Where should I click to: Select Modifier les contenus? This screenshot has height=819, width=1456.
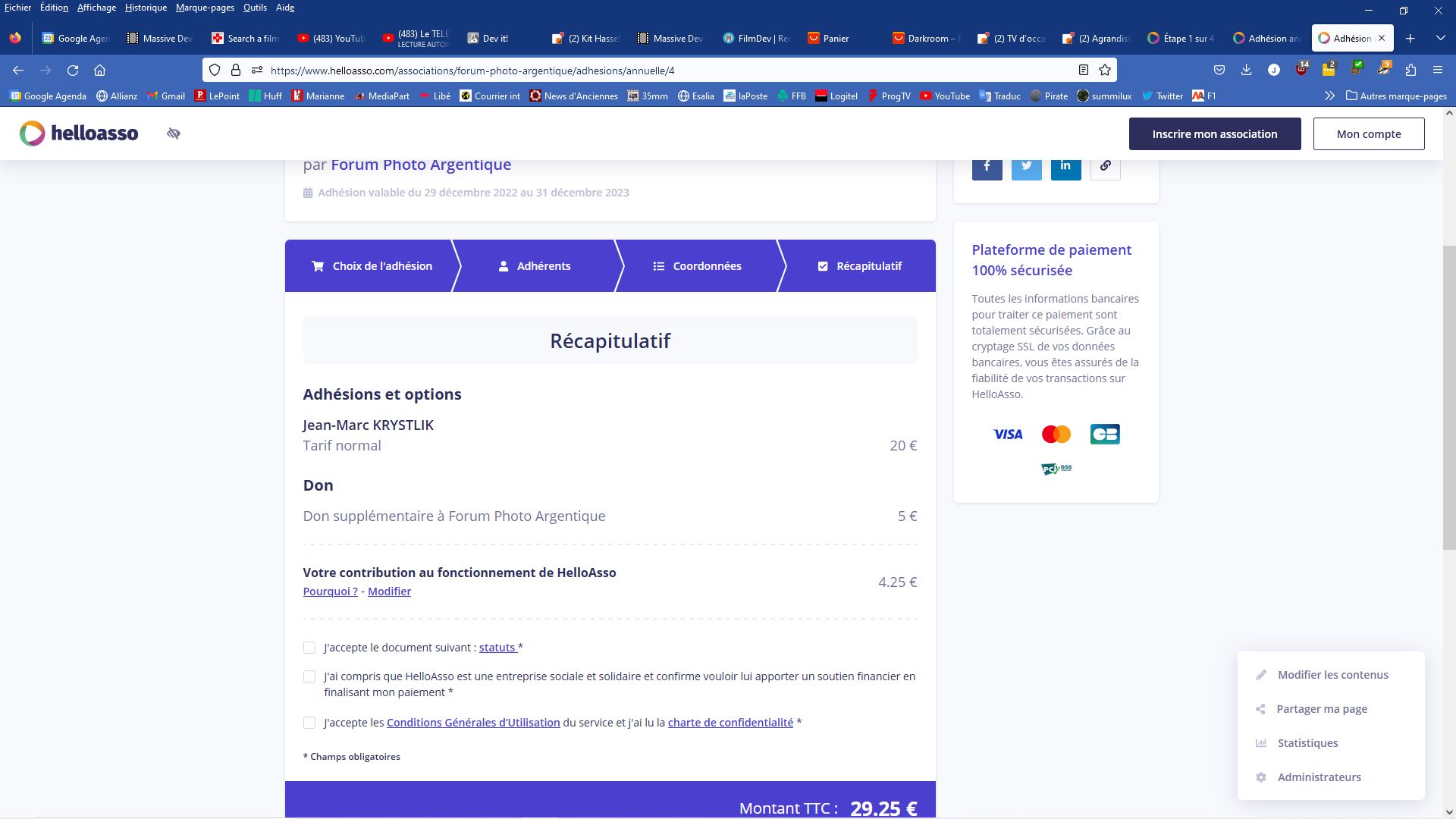[1323, 675]
